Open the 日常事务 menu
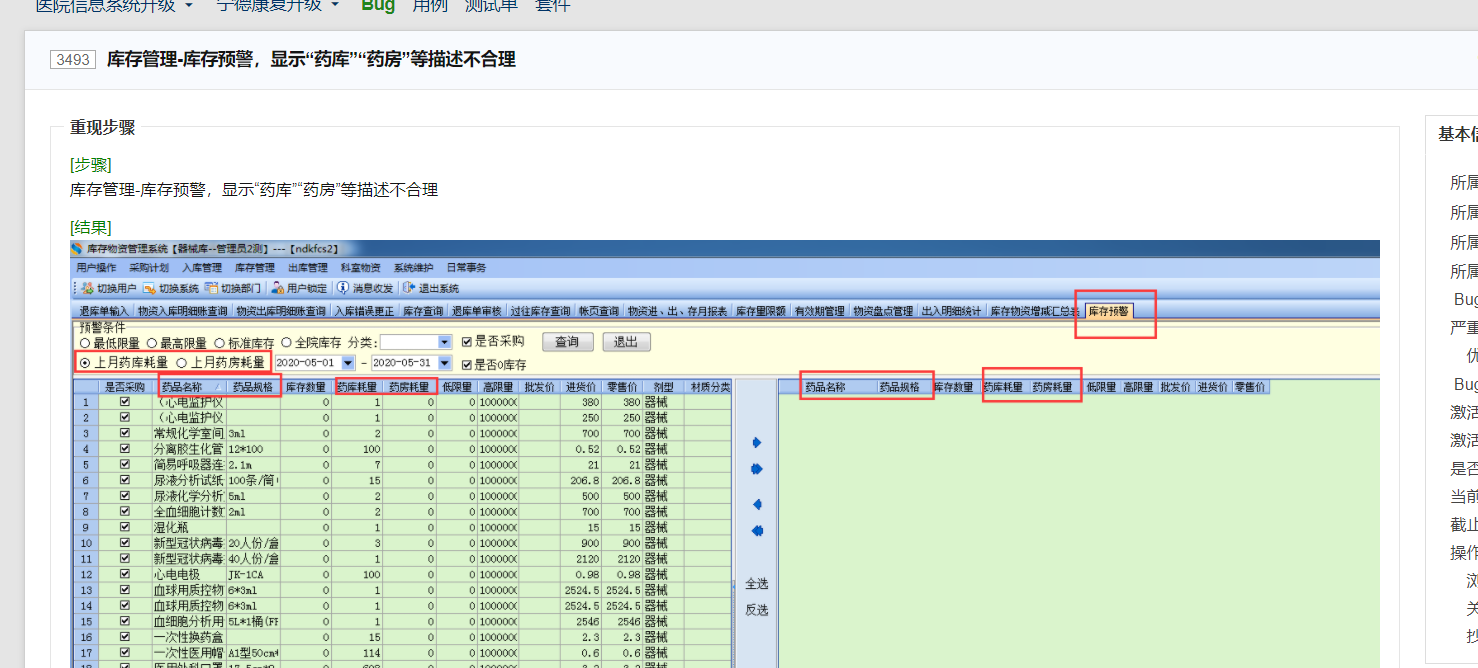The width and height of the screenshot is (1478, 668). 466,268
